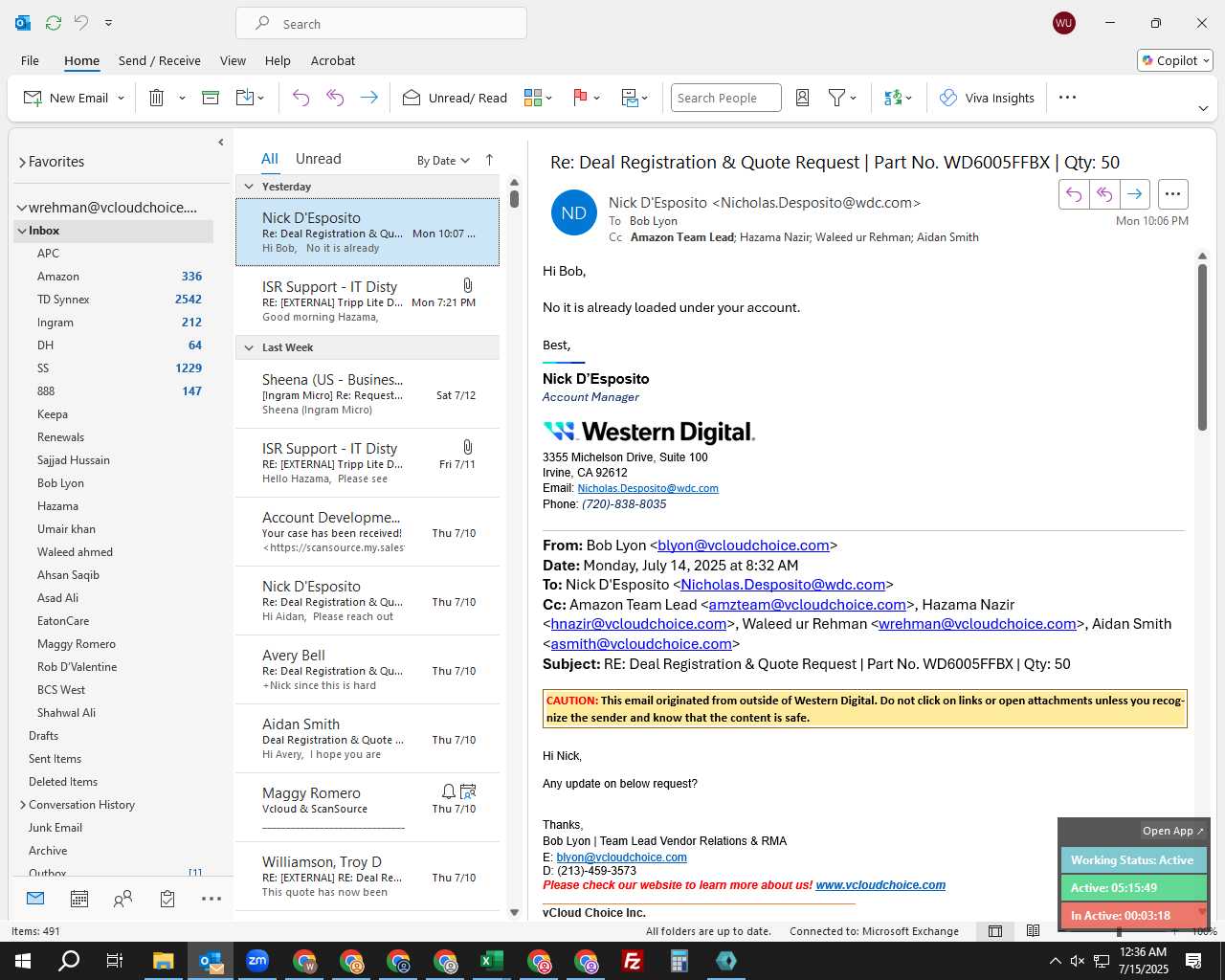Click the message list scrollbar thumb
Viewport: 1225px width, 980px height.
(x=514, y=199)
